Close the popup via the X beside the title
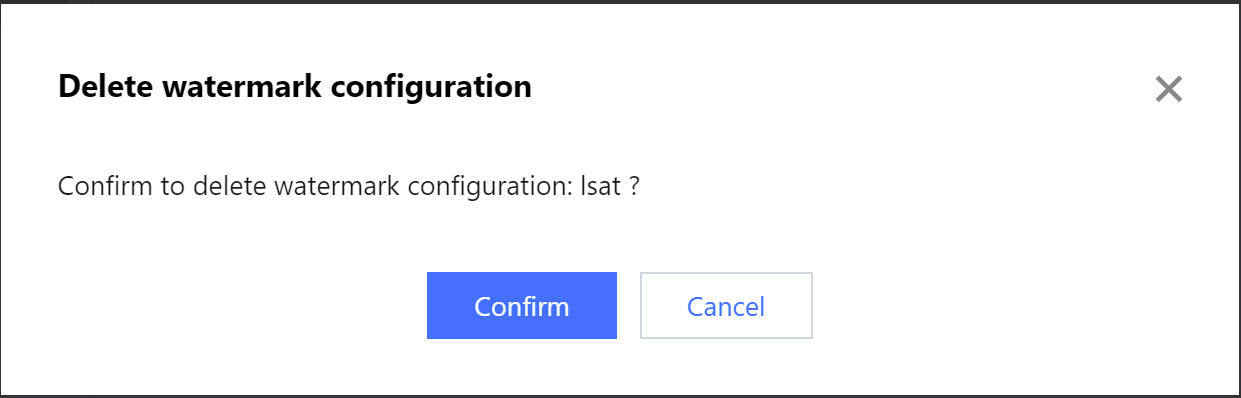 pyautogui.click(x=1168, y=89)
